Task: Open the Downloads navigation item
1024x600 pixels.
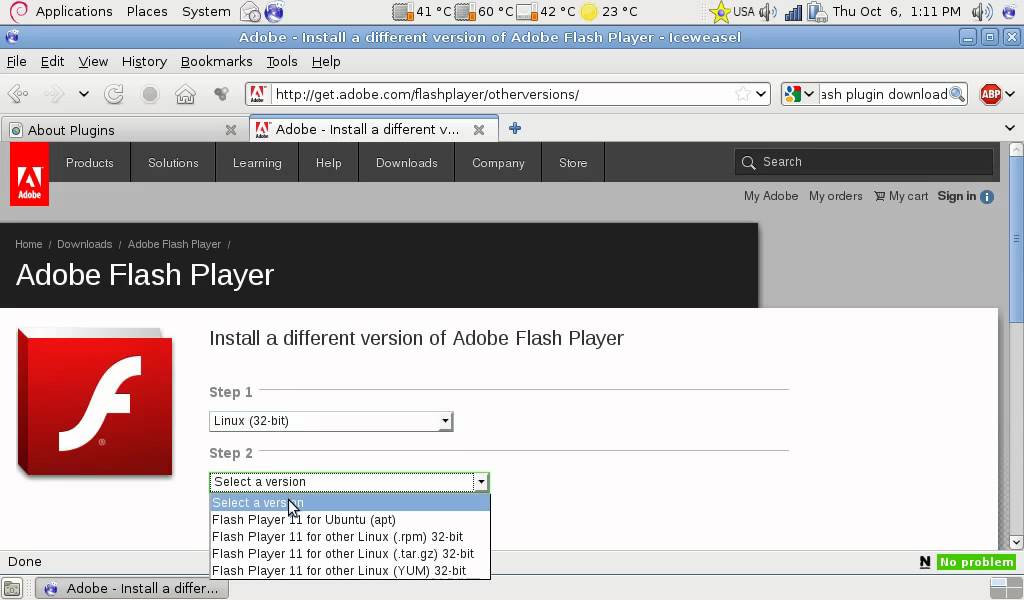Action: click(406, 163)
